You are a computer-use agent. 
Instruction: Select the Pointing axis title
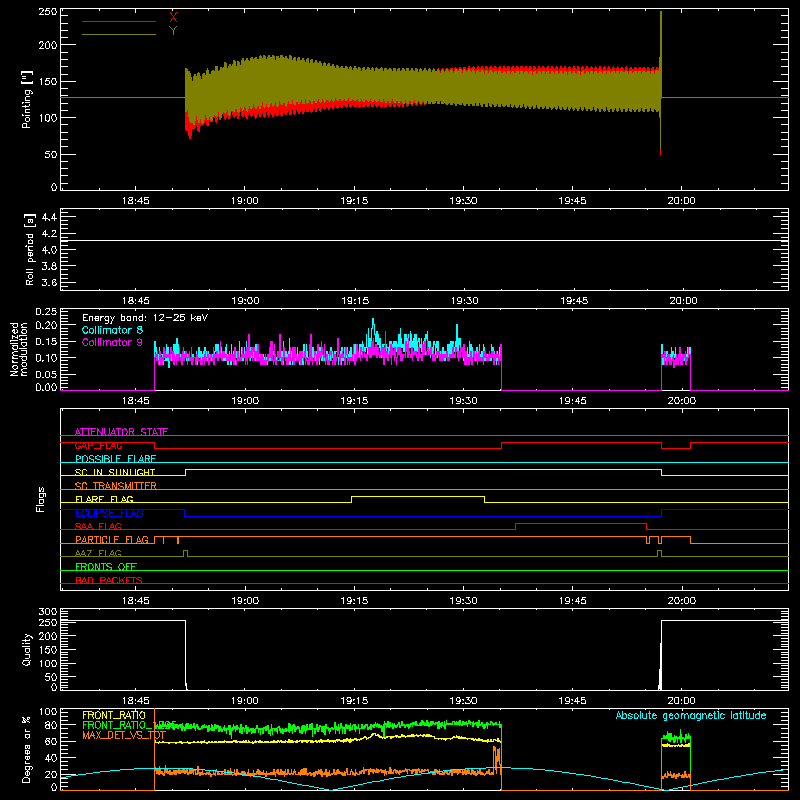27,99
